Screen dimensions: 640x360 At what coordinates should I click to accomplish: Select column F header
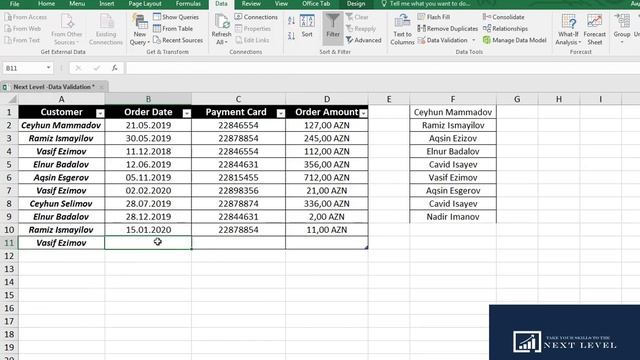coord(453,99)
